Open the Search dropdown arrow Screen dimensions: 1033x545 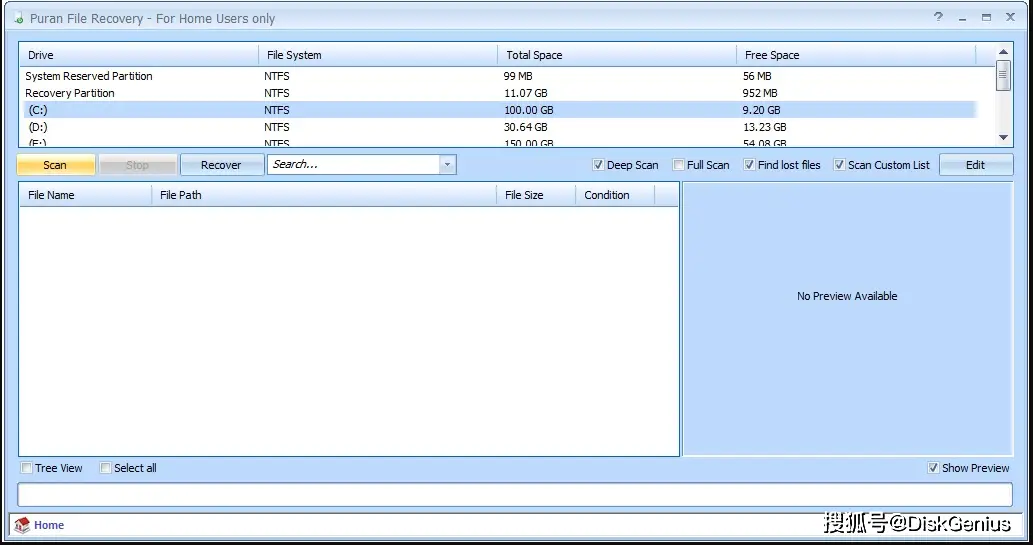pyautogui.click(x=447, y=165)
